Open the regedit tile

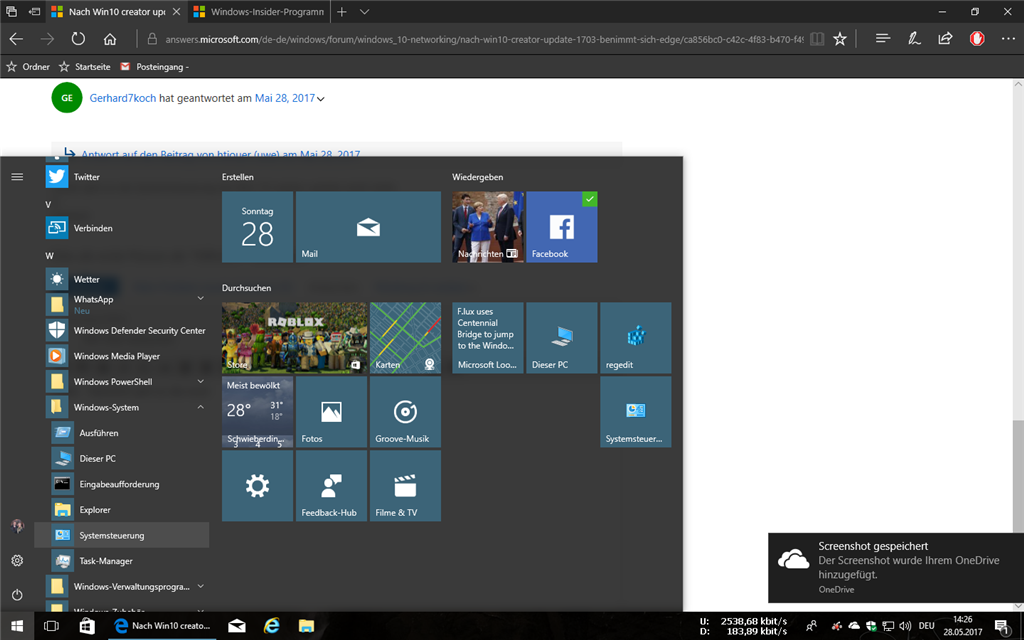tap(635, 338)
